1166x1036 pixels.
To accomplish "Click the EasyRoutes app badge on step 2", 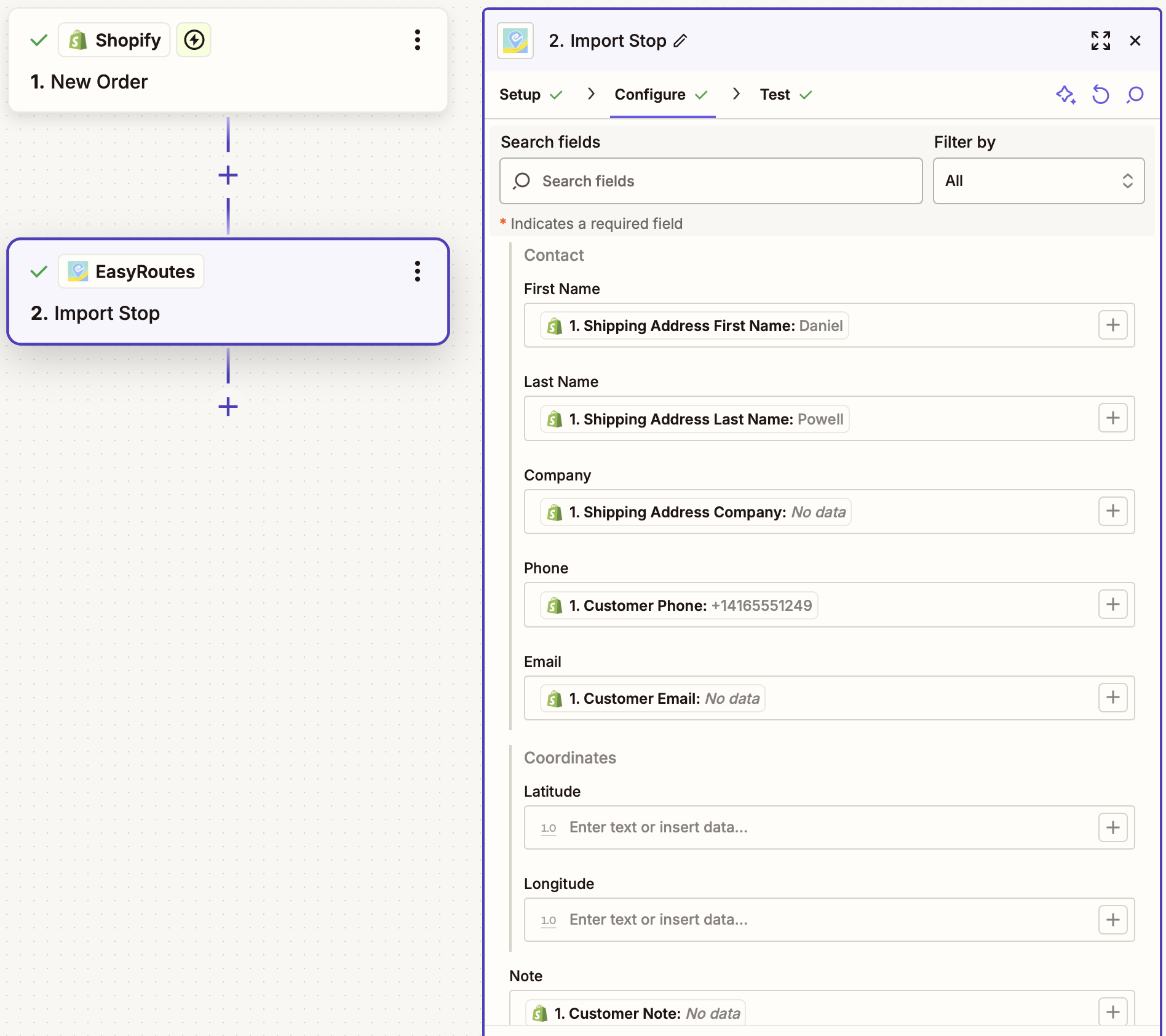I will pyautogui.click(x=131, y=271).
